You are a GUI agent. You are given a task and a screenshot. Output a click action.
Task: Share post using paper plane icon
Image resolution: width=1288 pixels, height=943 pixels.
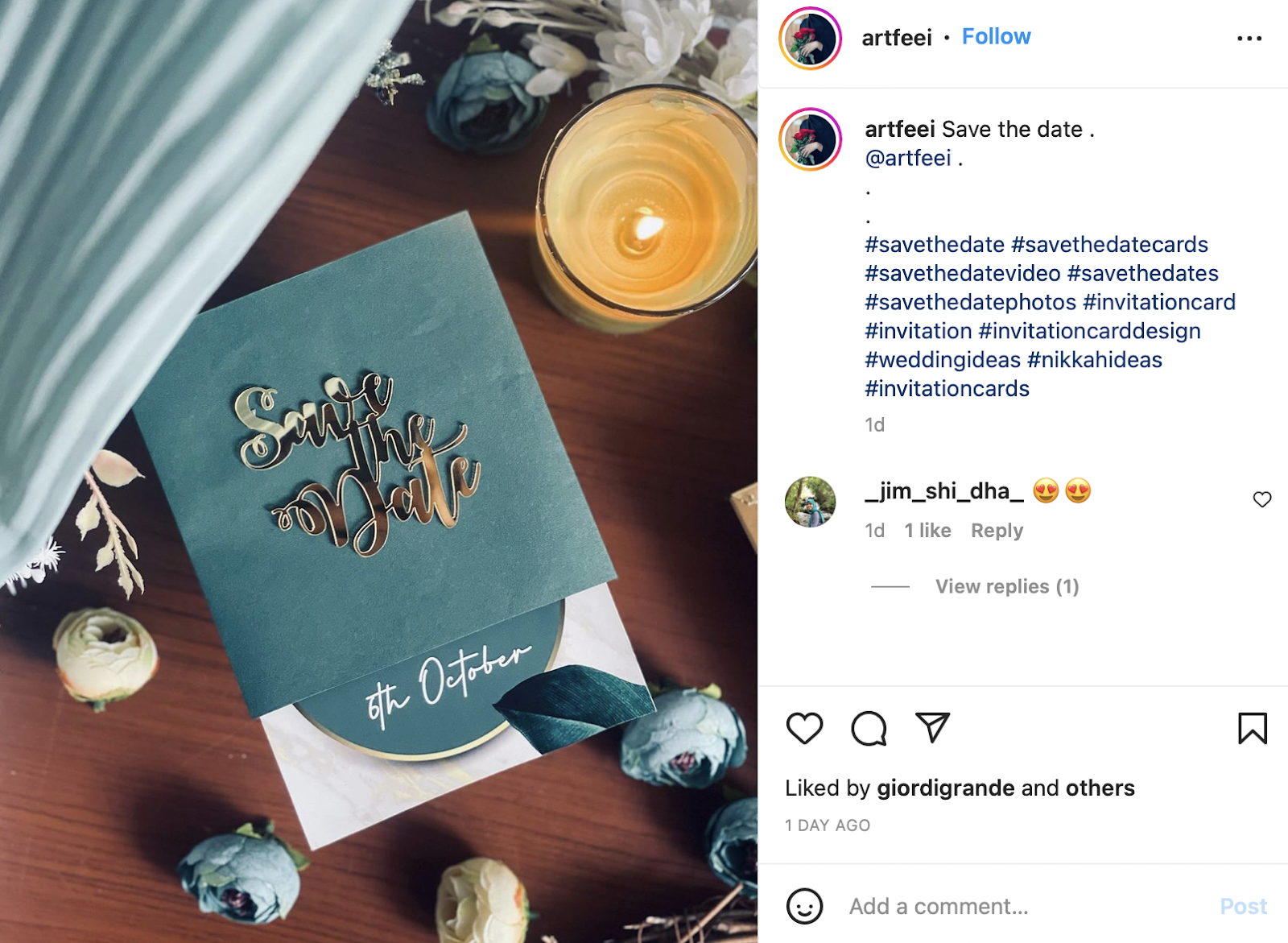pyautogui.click(x=933, y=727)
